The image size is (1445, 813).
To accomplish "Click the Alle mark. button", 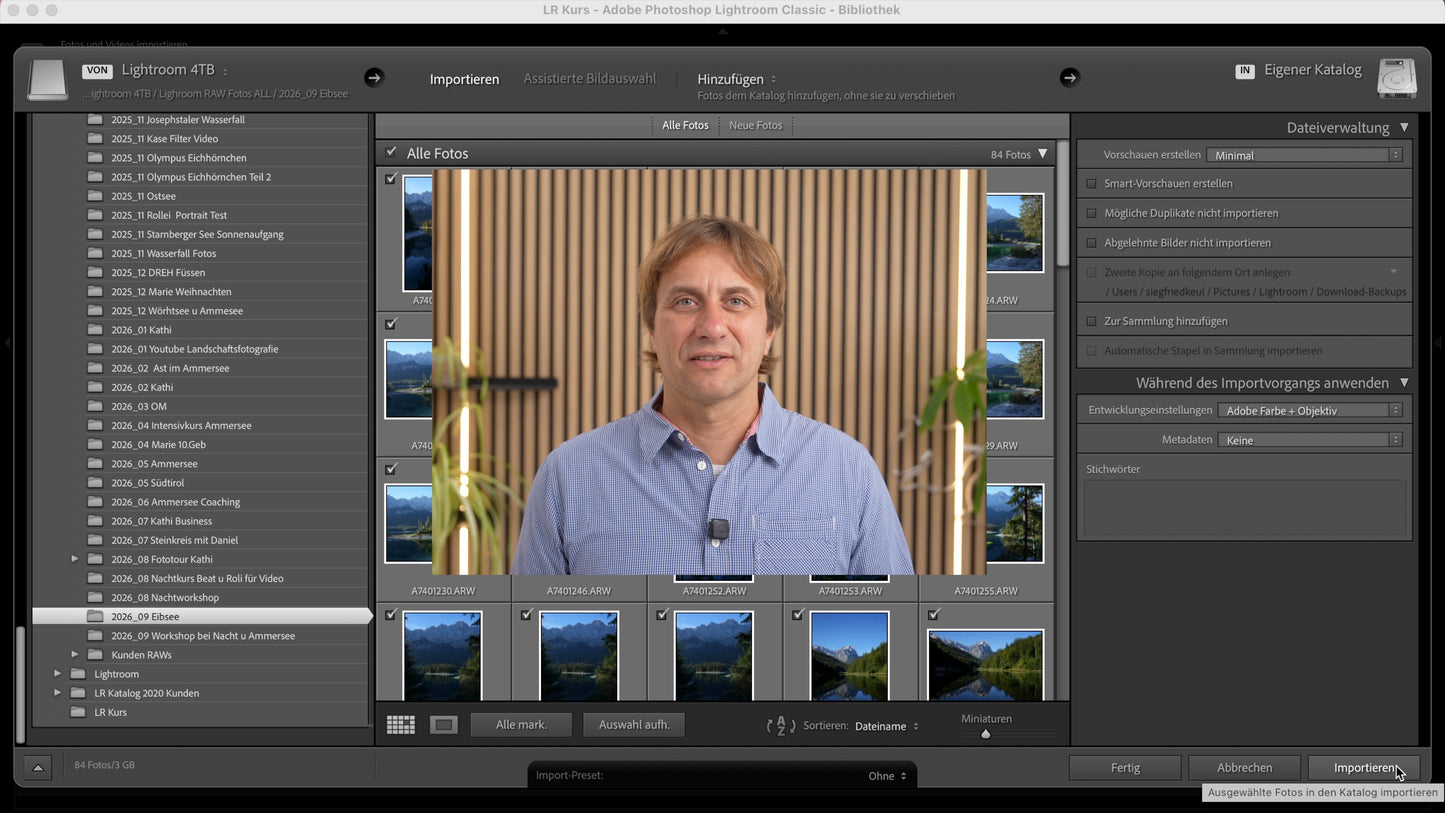I will tap(522, 725).
